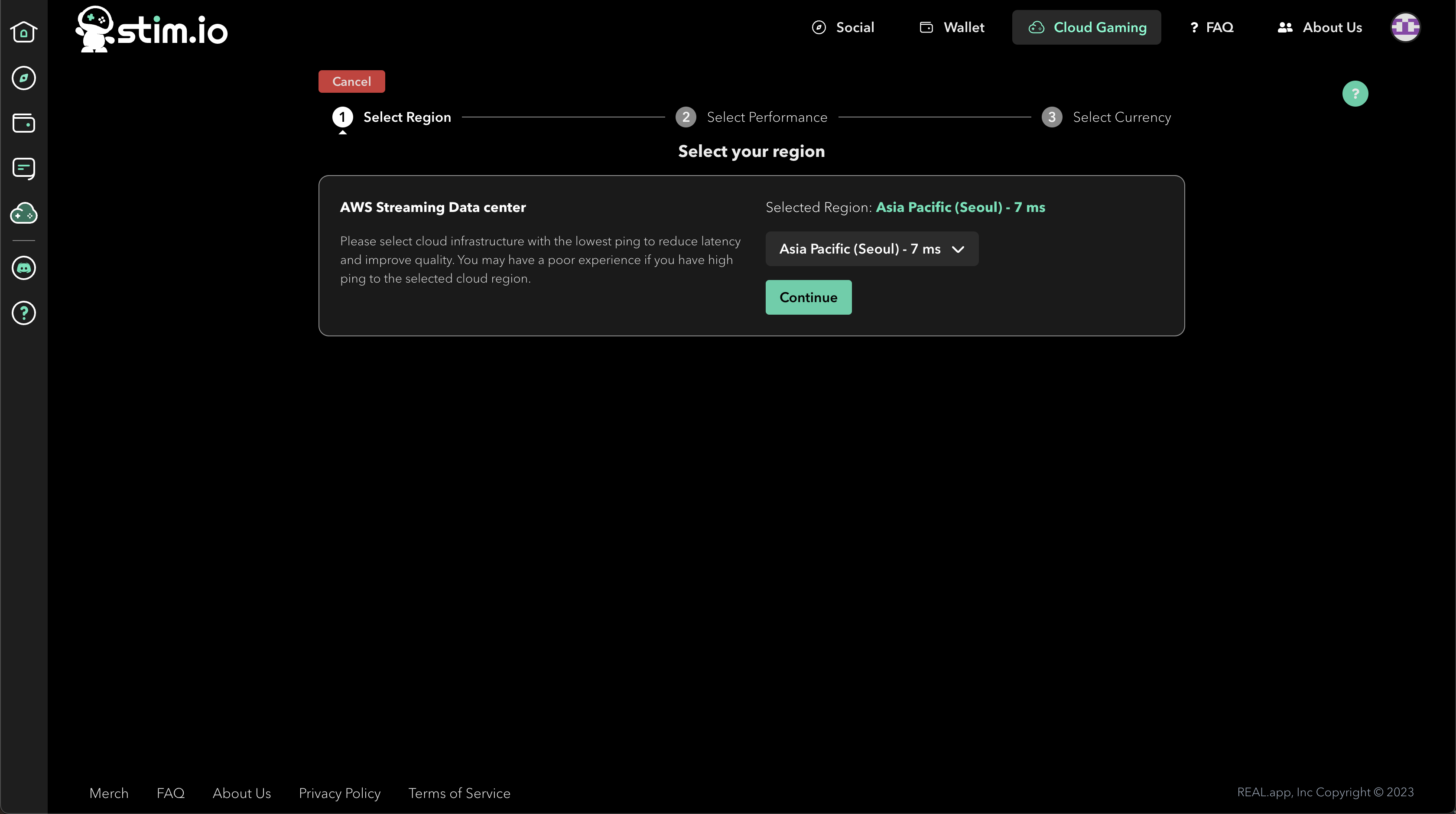Select the cloud gaming sidebar icon
Image resolution: width=1456 pixels, height=814 pixels.
(x=24, y=214)
